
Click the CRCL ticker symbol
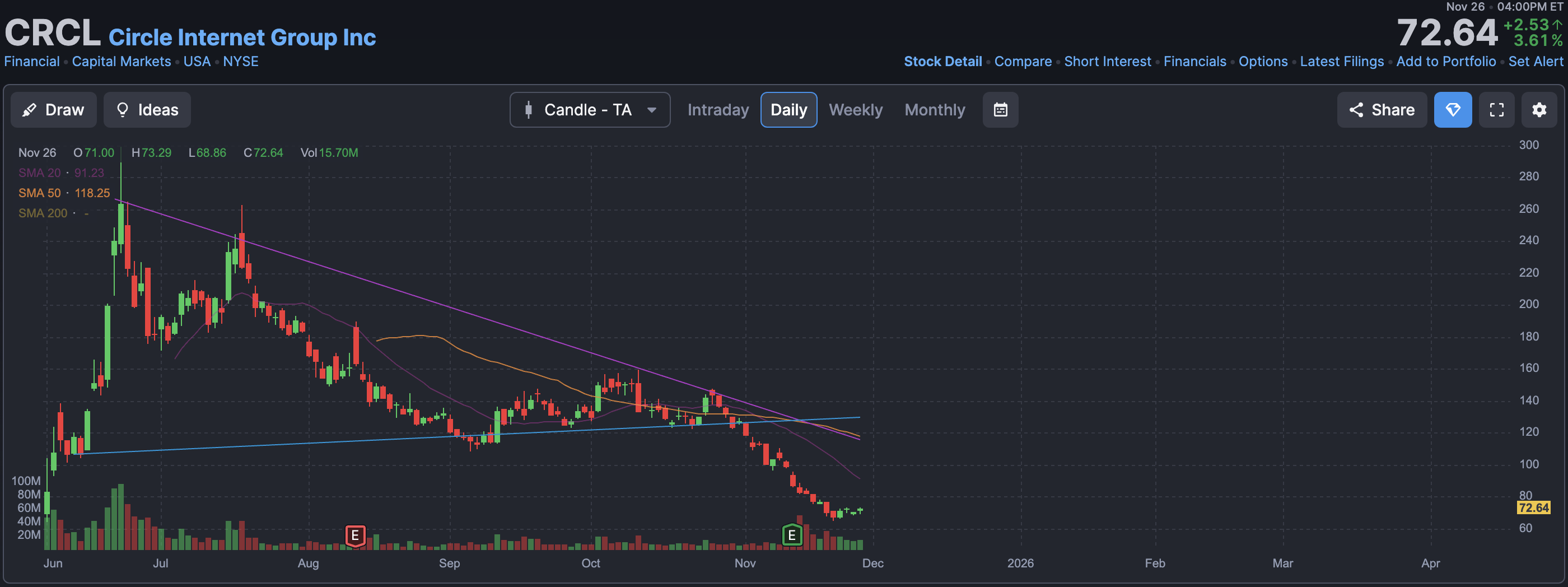click(x=52, y=32)
